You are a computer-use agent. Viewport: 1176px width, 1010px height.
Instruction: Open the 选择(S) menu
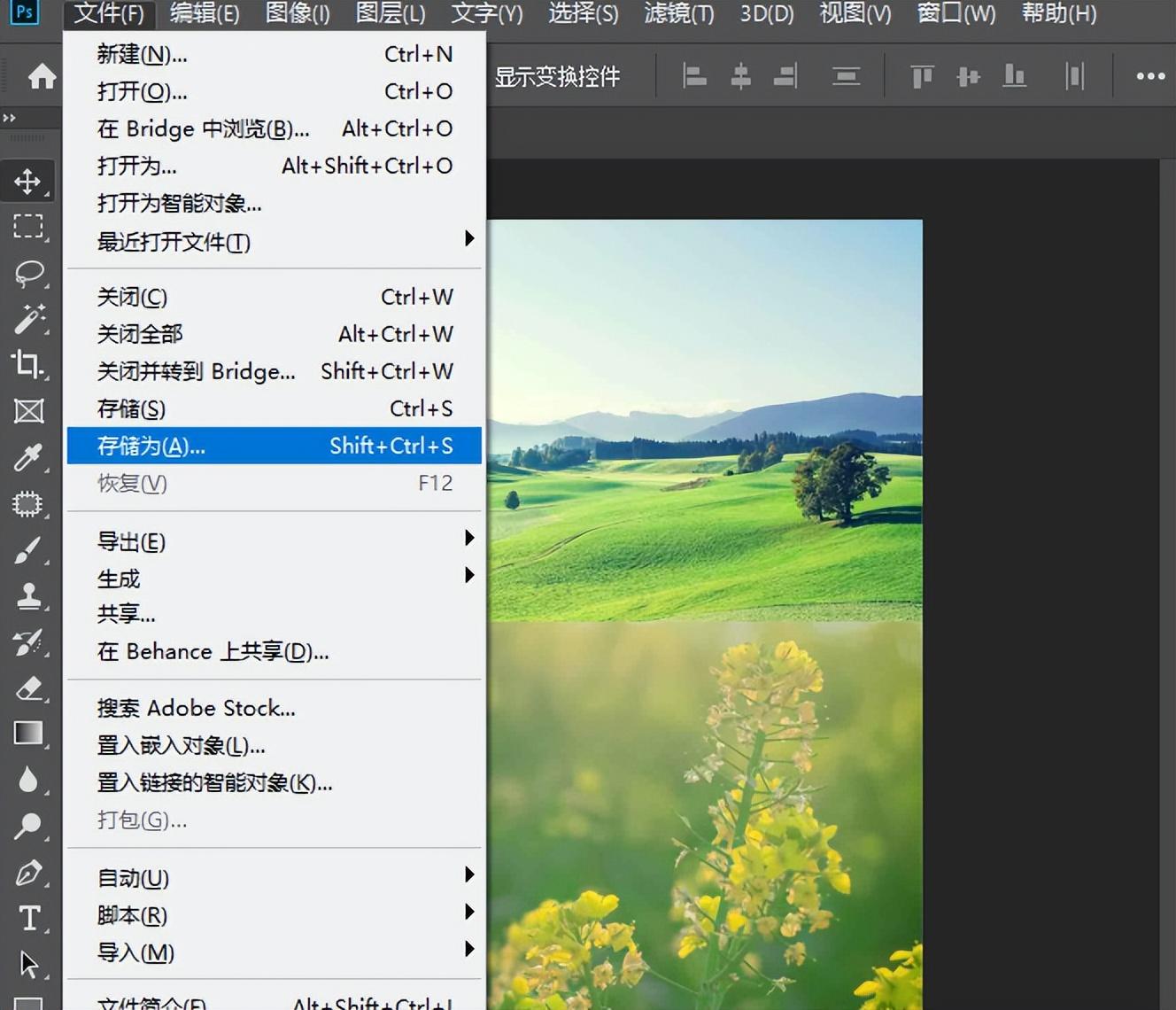584,13
